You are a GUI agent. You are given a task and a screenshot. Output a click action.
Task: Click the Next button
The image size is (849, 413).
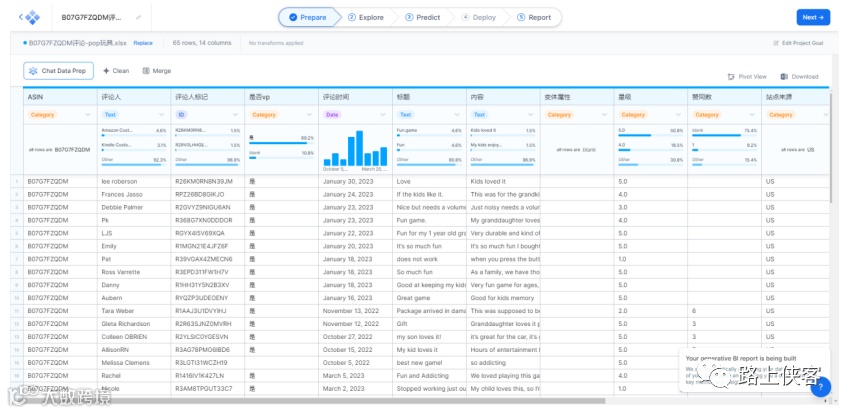813,17
